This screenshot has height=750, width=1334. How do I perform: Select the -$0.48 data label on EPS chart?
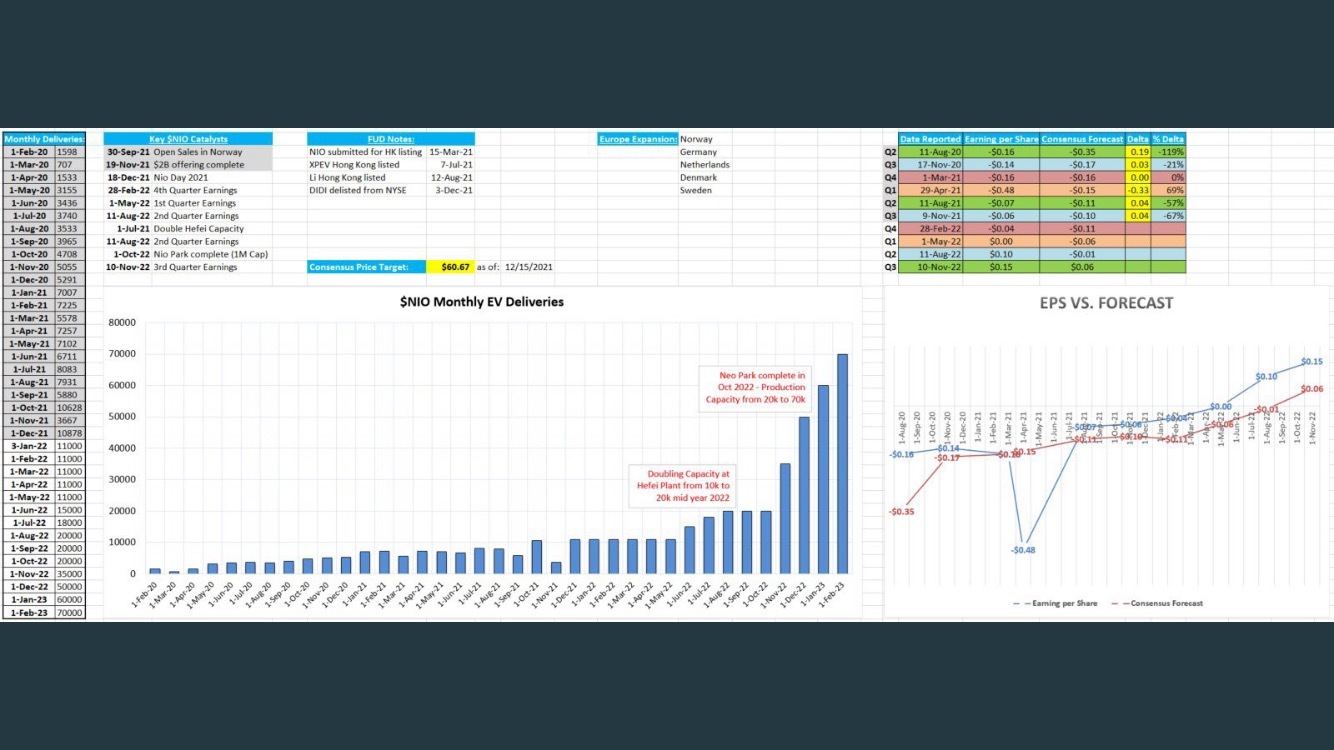[x=1023, y=550]
